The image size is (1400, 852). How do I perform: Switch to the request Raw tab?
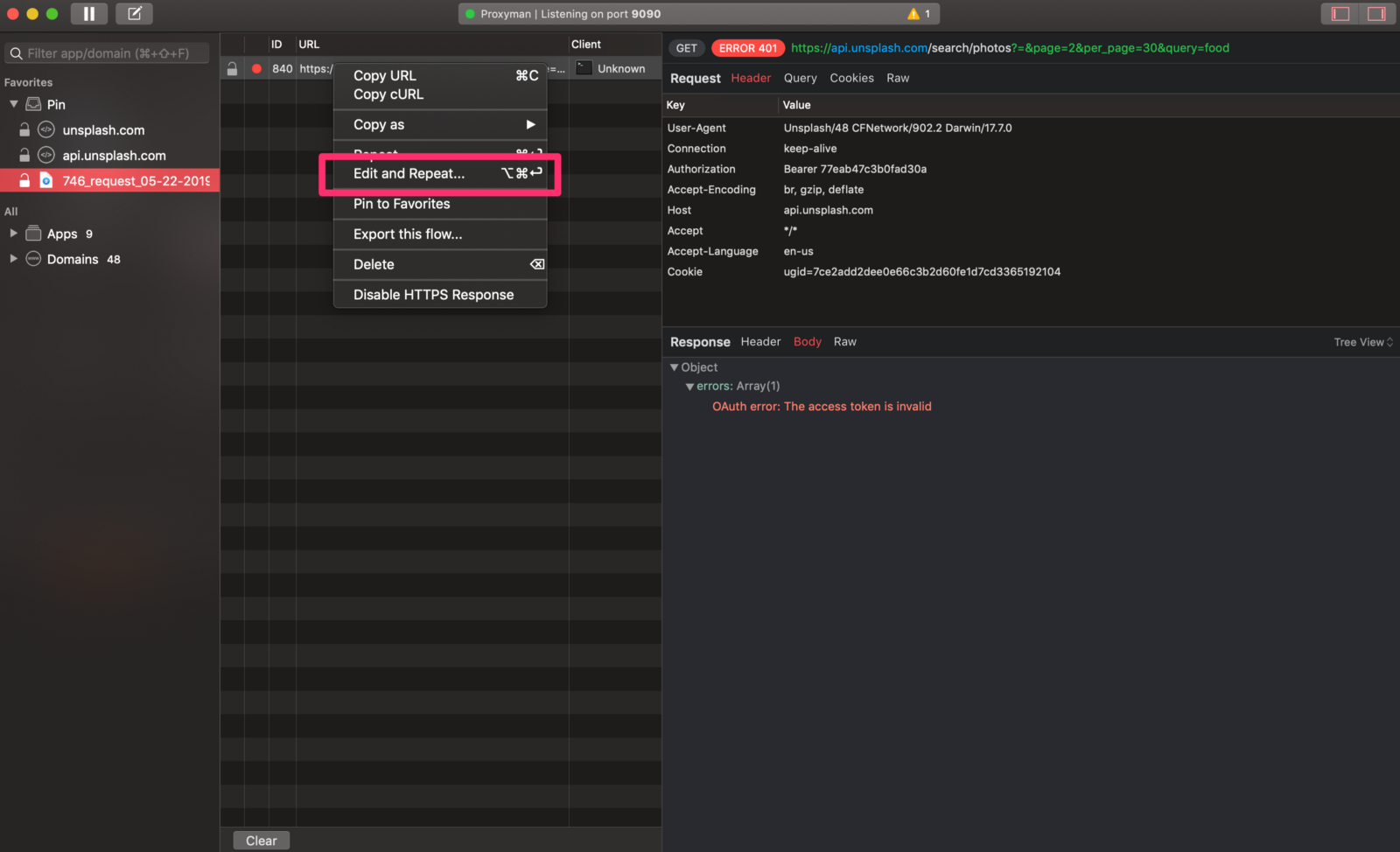click(898, 78)
